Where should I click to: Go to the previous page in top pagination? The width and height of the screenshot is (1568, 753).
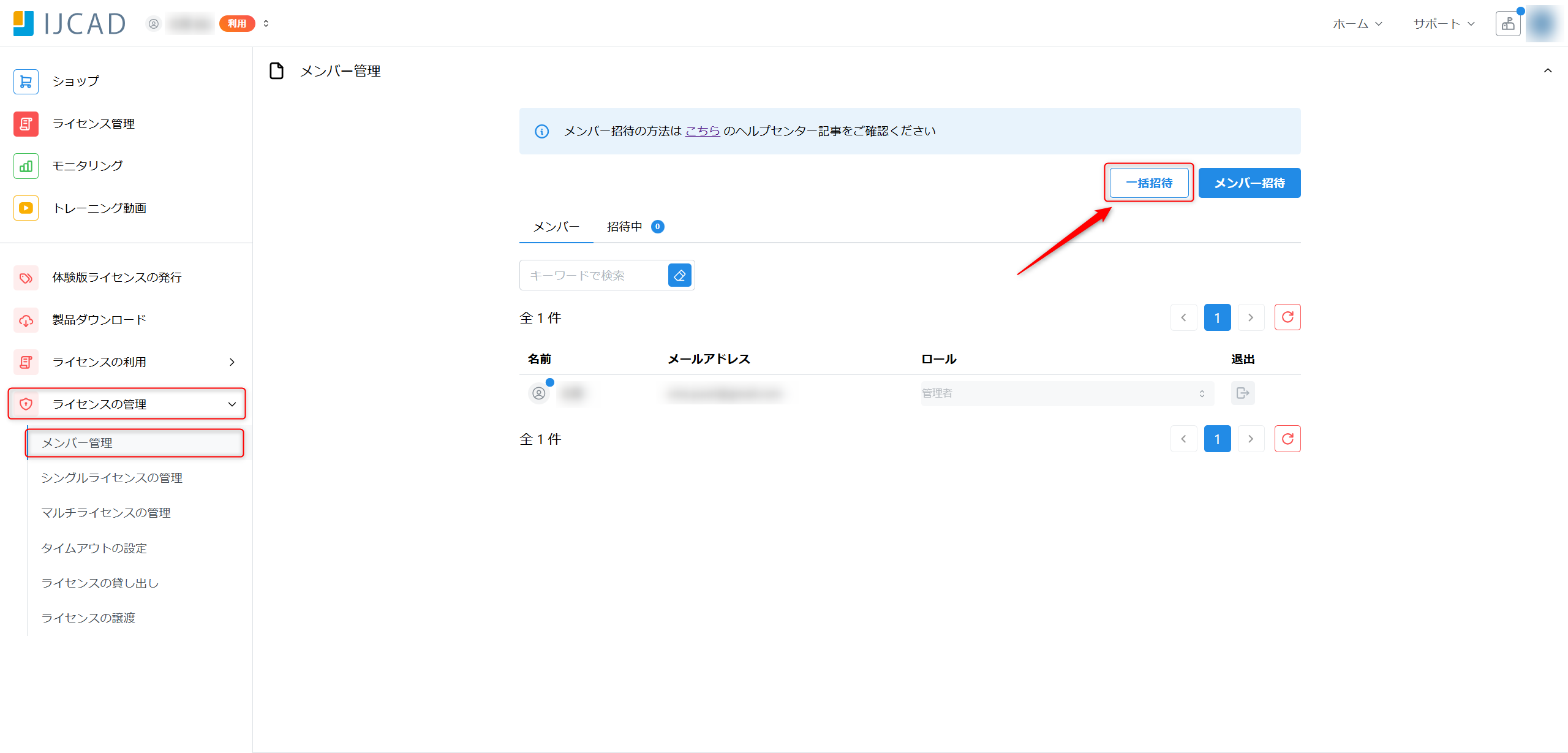point(1184,317)
